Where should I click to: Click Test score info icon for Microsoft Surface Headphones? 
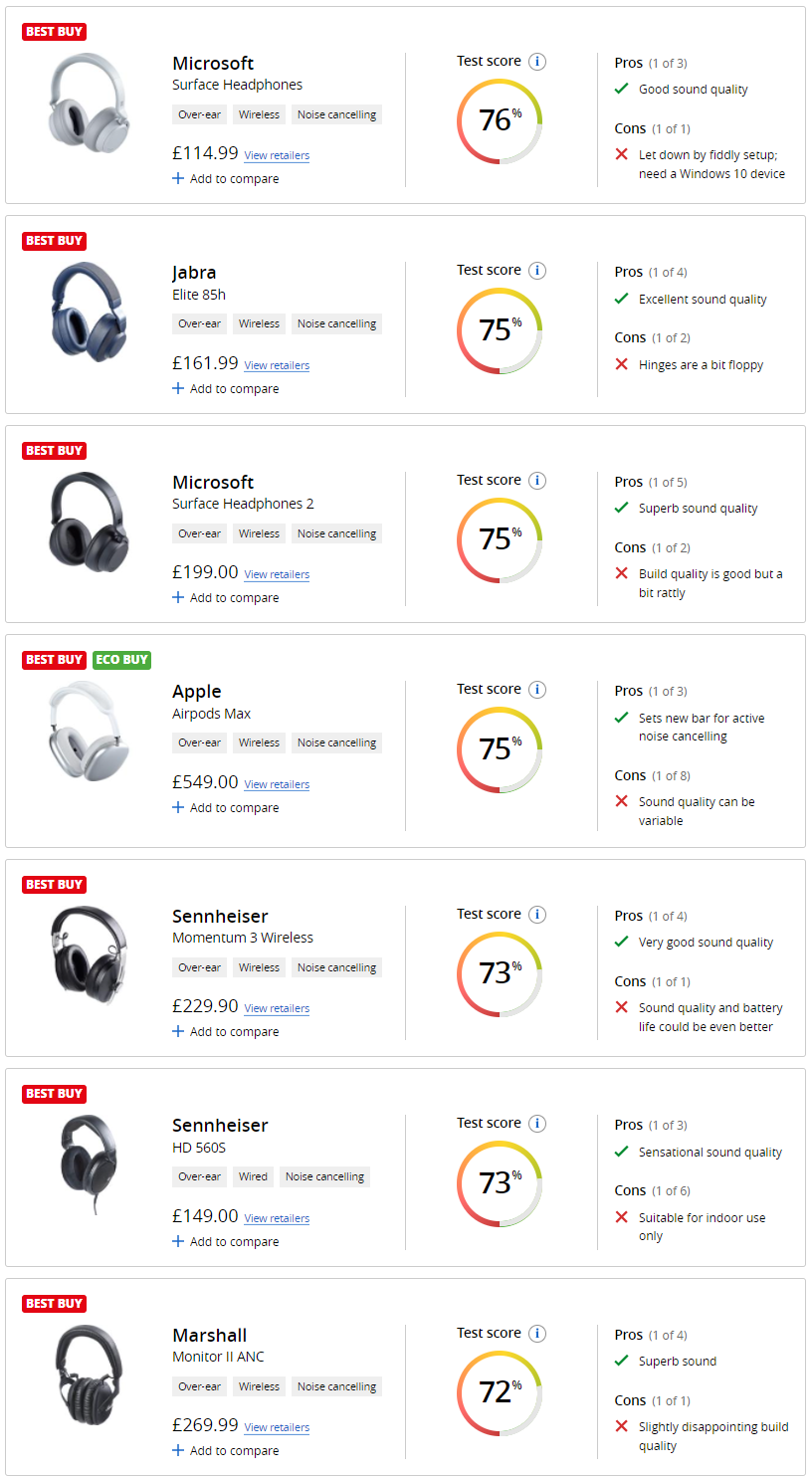[537, 62]
